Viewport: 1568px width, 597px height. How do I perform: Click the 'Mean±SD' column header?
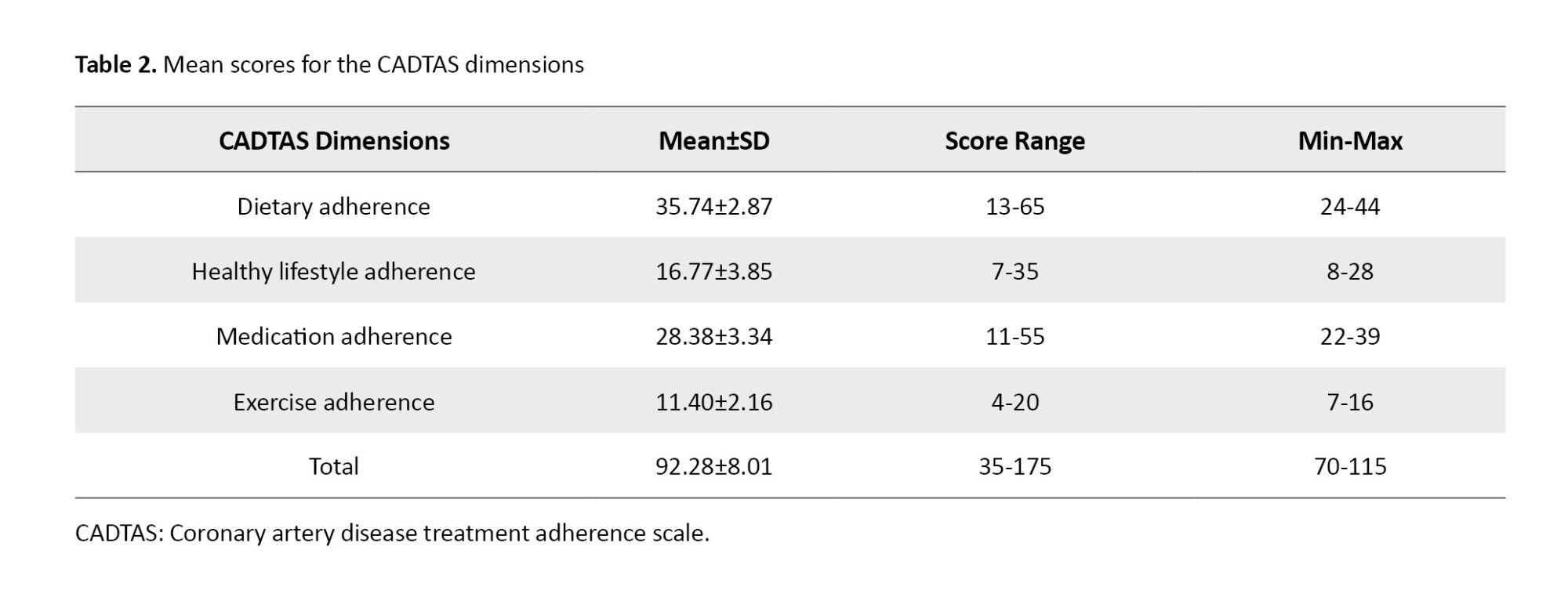(713, 141)
